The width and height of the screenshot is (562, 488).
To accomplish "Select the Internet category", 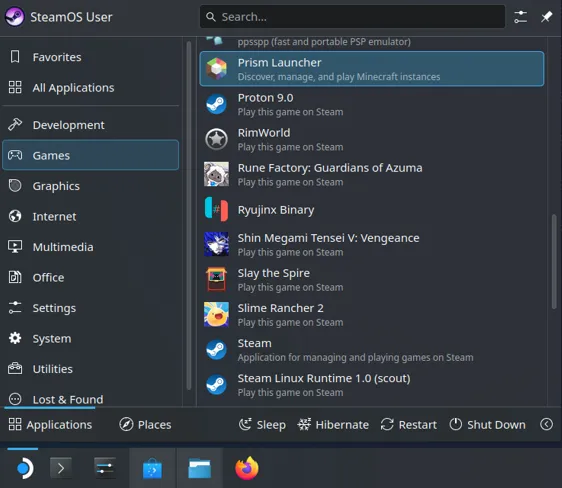I will pos(90,216).
